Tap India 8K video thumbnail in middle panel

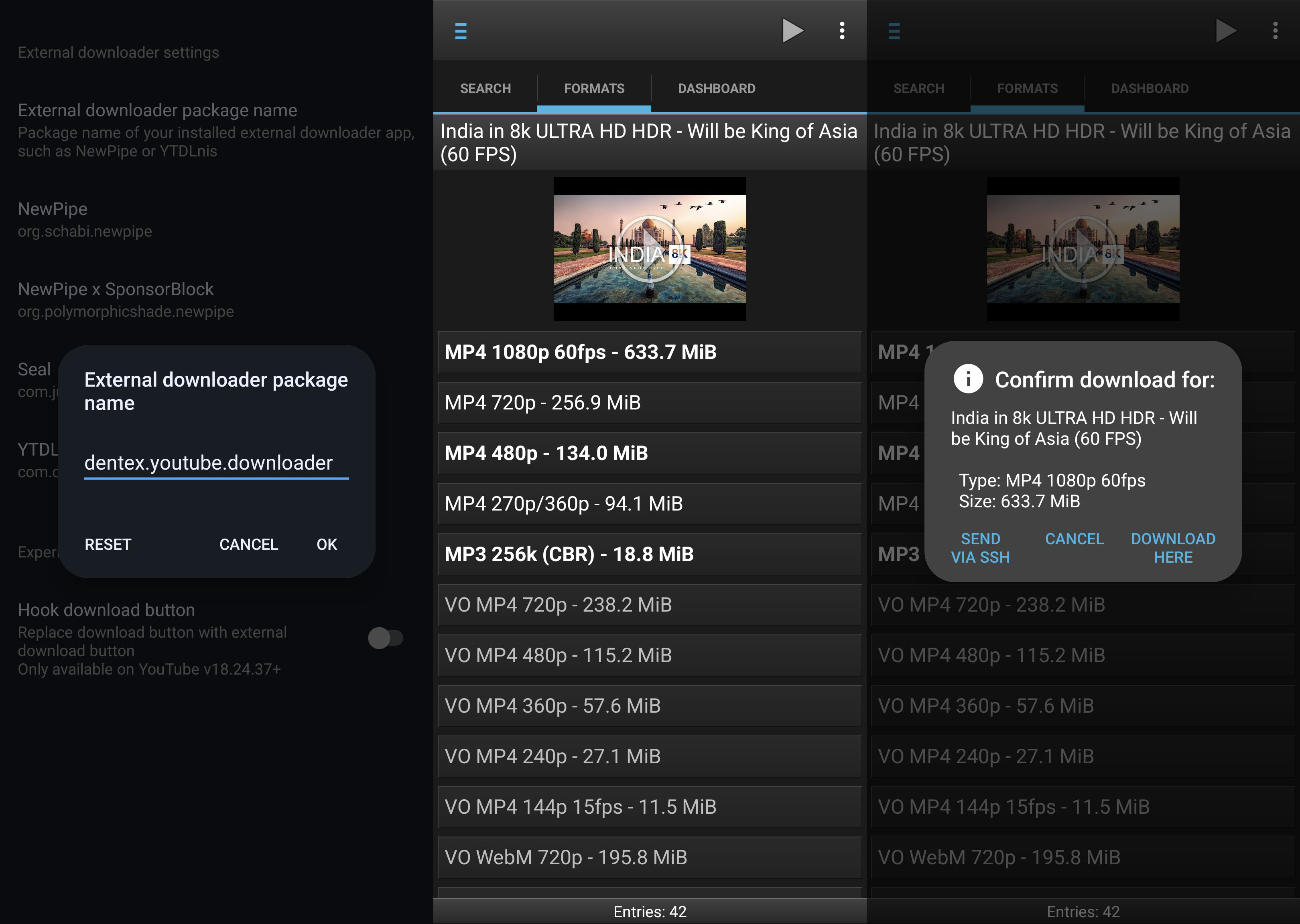[x=650, y=249]
